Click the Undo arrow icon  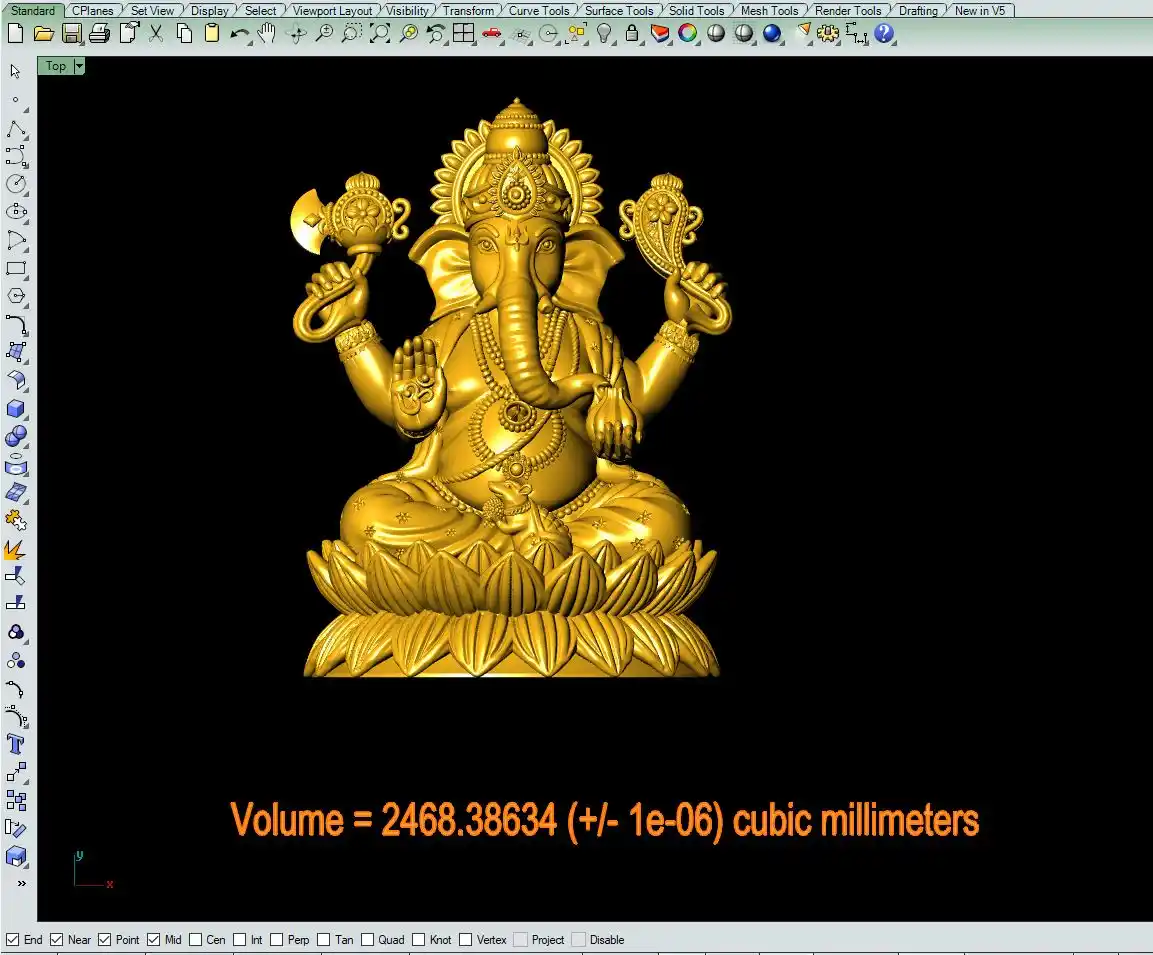point(239,33)
